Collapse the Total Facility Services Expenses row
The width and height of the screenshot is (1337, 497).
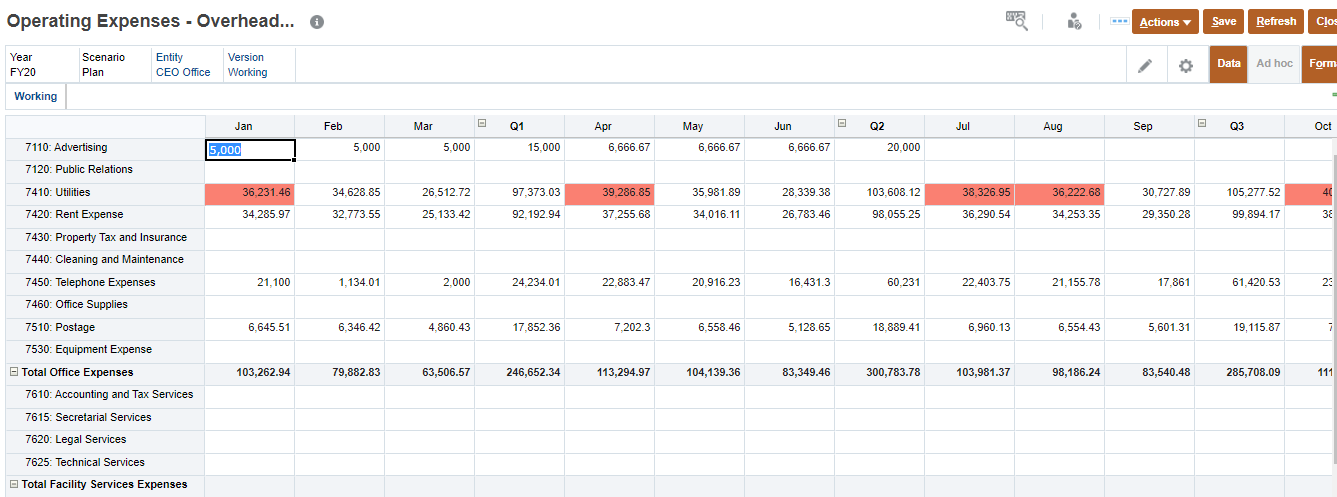click(x=14, y=484)
